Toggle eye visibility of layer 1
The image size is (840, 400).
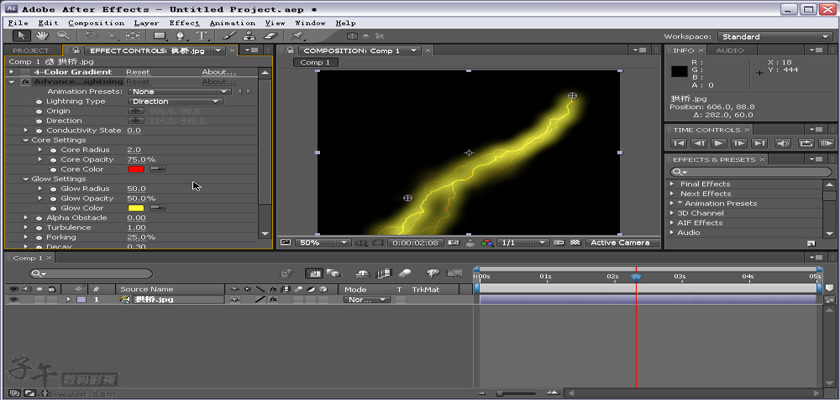pos(12,300)
